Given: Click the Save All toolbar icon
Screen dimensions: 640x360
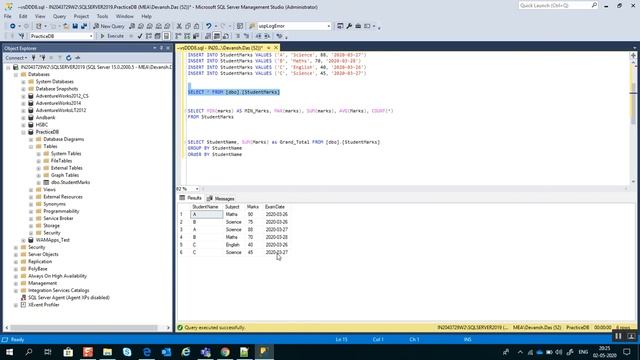Looking at the screenshot, I should click(x=84, y=26).
